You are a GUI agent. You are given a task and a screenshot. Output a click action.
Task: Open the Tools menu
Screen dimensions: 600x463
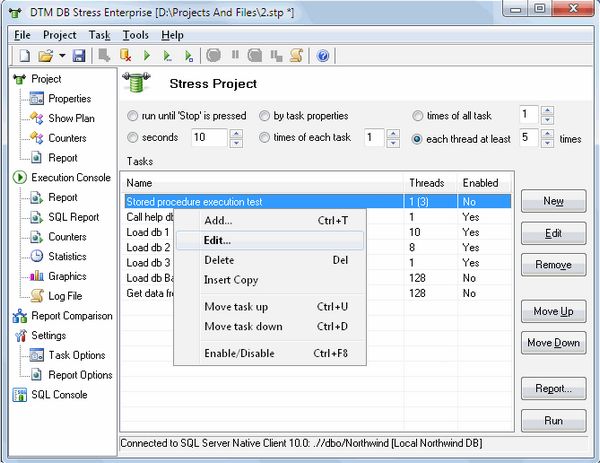[135, 35]
